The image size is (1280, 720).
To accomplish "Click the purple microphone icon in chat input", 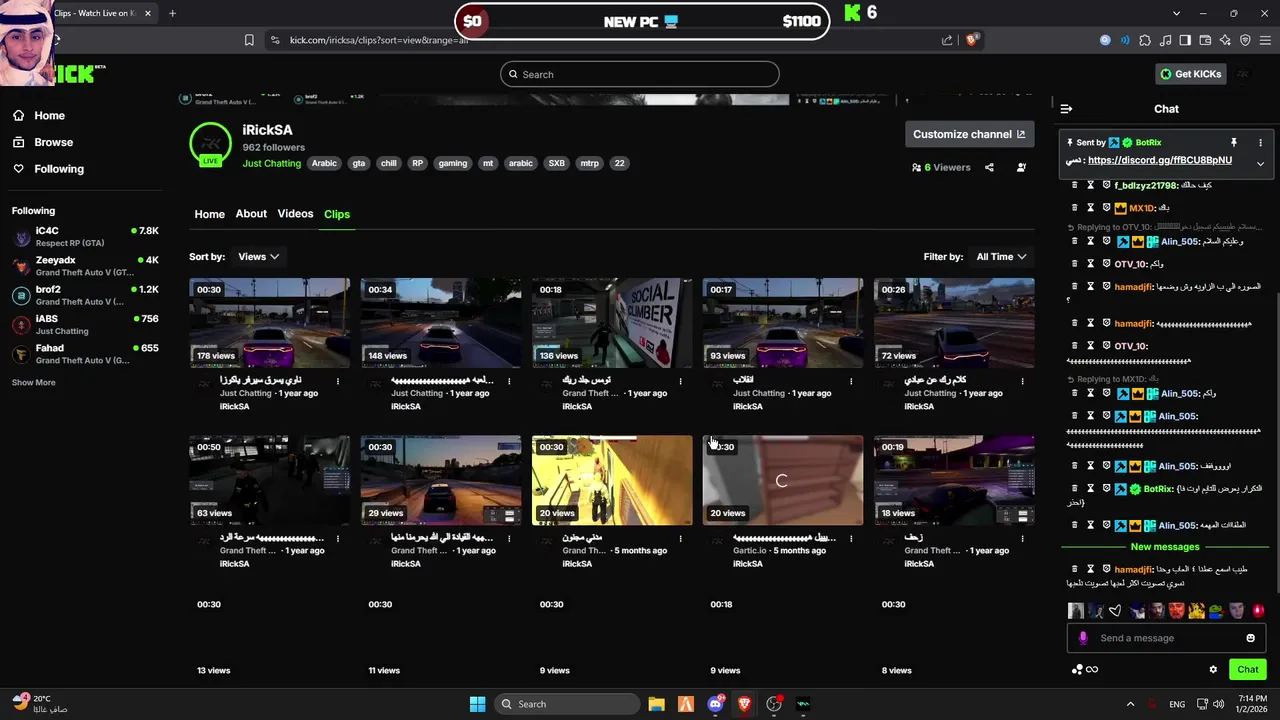I will click(1083, 638).
